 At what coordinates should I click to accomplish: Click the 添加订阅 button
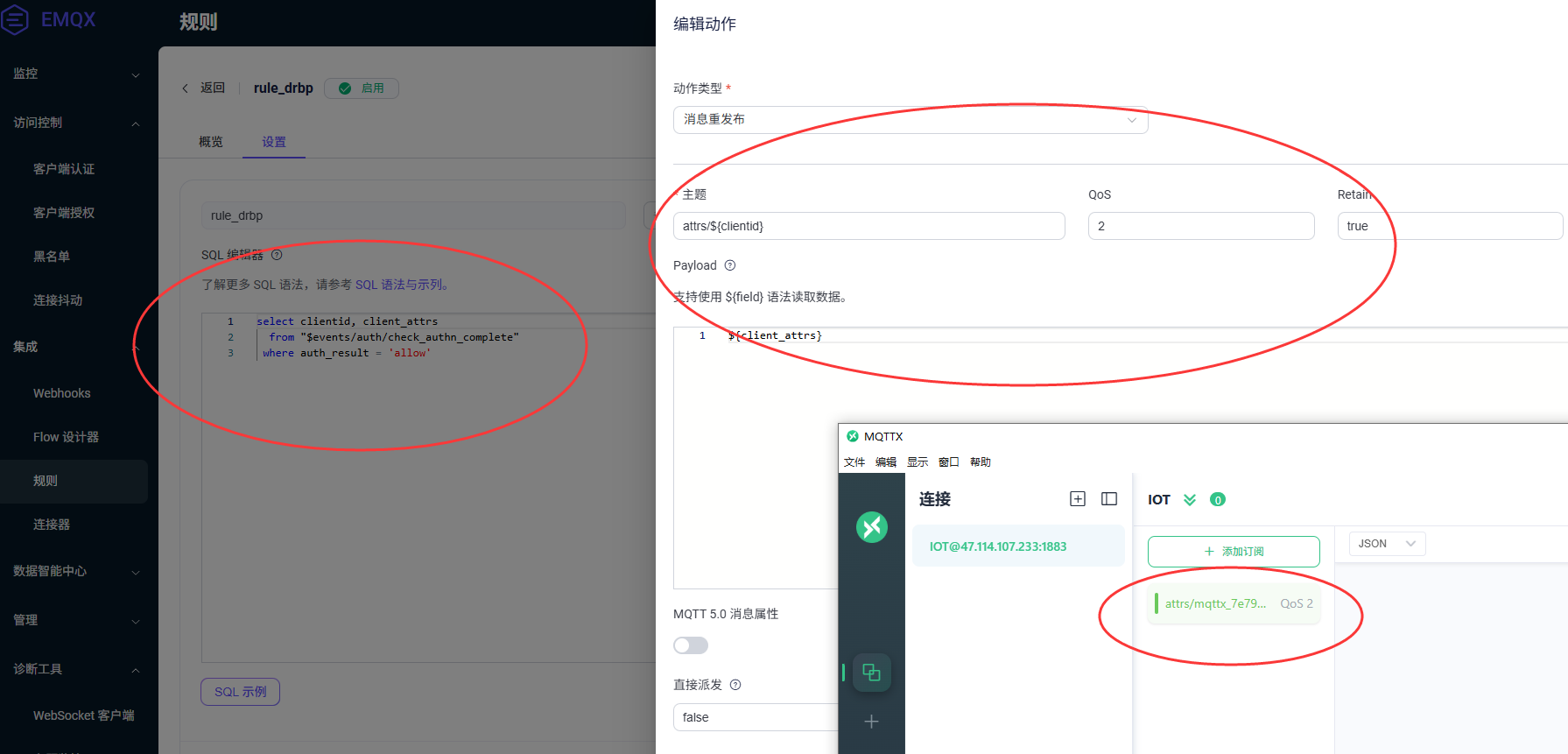click(x=1234, y=552)
